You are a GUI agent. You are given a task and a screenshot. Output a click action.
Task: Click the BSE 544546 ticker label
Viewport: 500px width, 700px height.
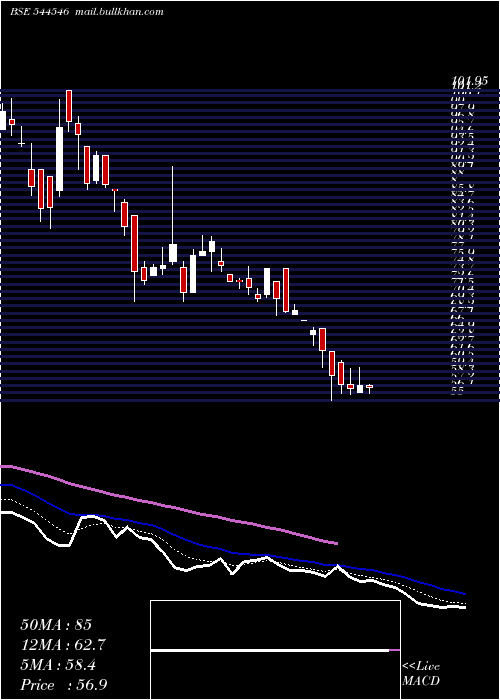click(x=39, y=12)
